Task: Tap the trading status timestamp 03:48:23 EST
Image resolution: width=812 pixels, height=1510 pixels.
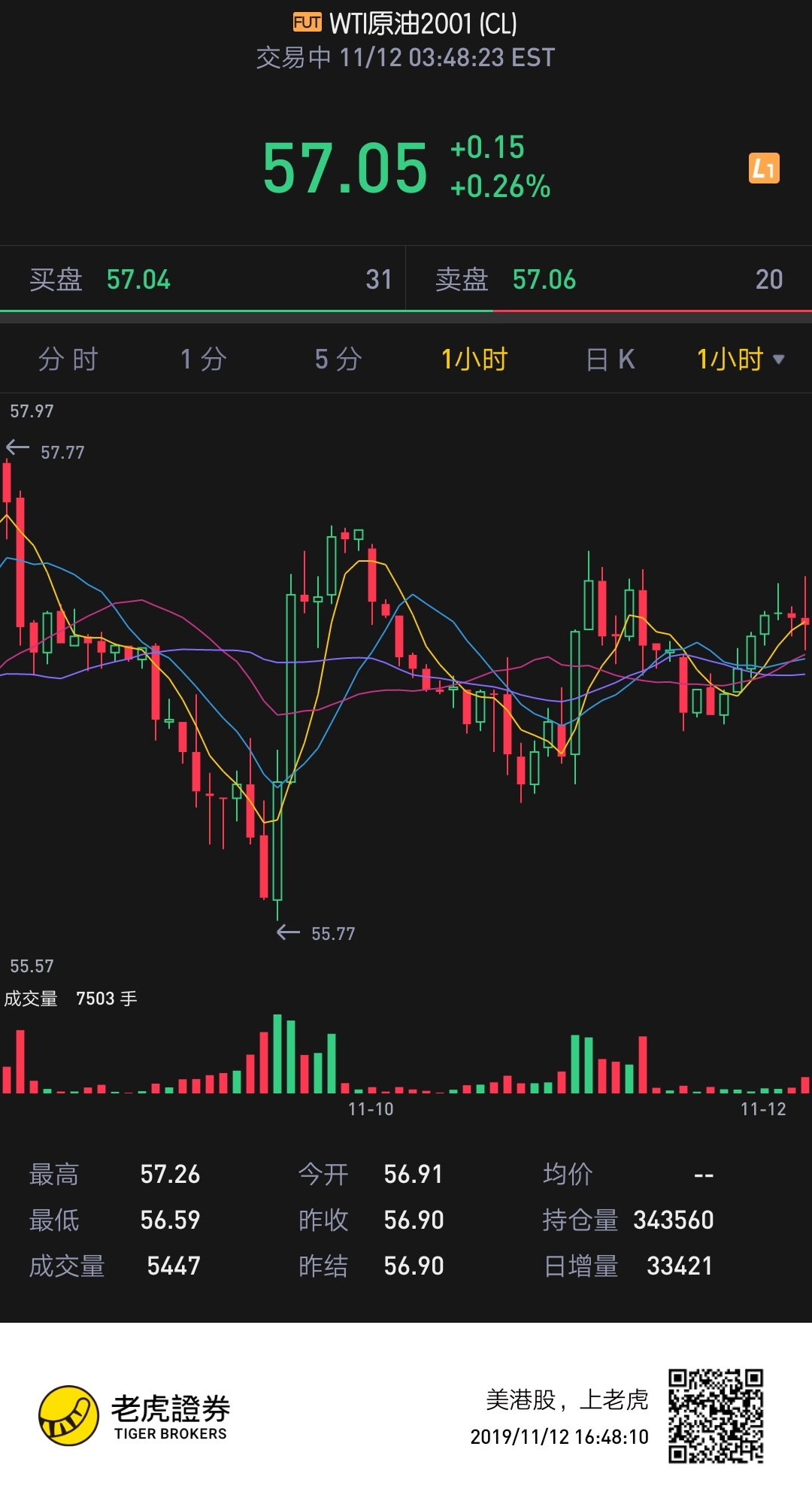Action: click(406, 58)
